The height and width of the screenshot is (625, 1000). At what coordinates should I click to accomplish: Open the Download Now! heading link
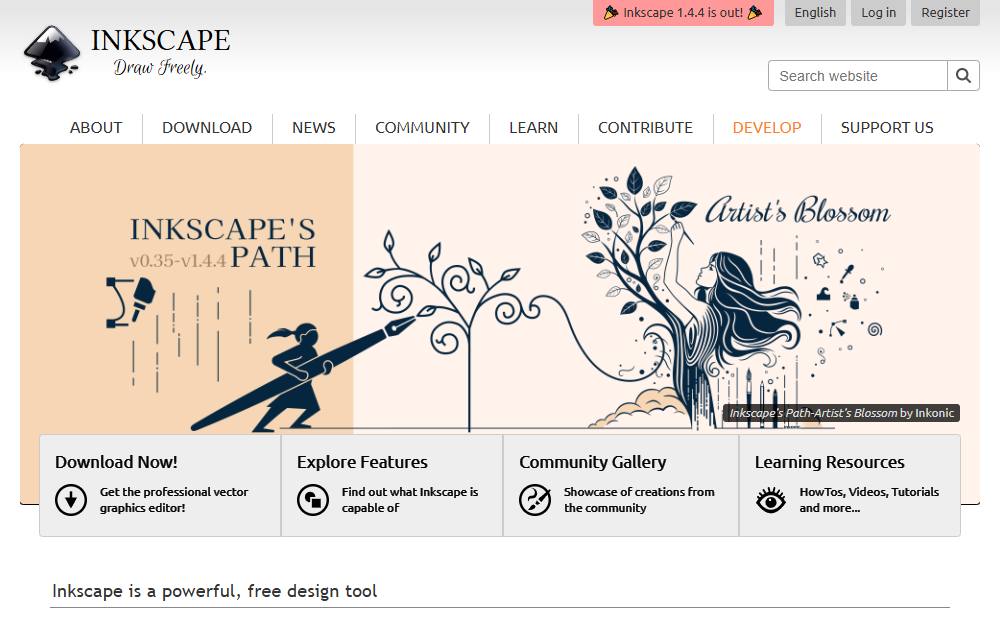click(116, 462)
